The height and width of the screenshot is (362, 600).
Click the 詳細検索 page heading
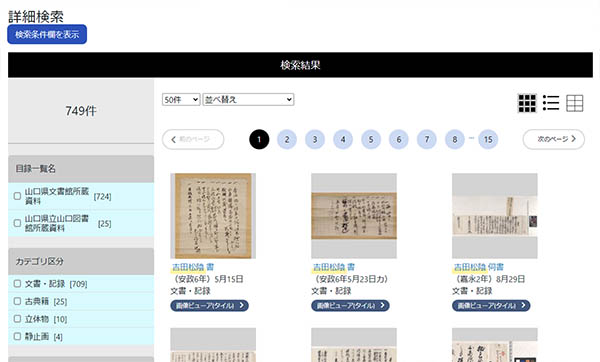[x=36, y=16]
